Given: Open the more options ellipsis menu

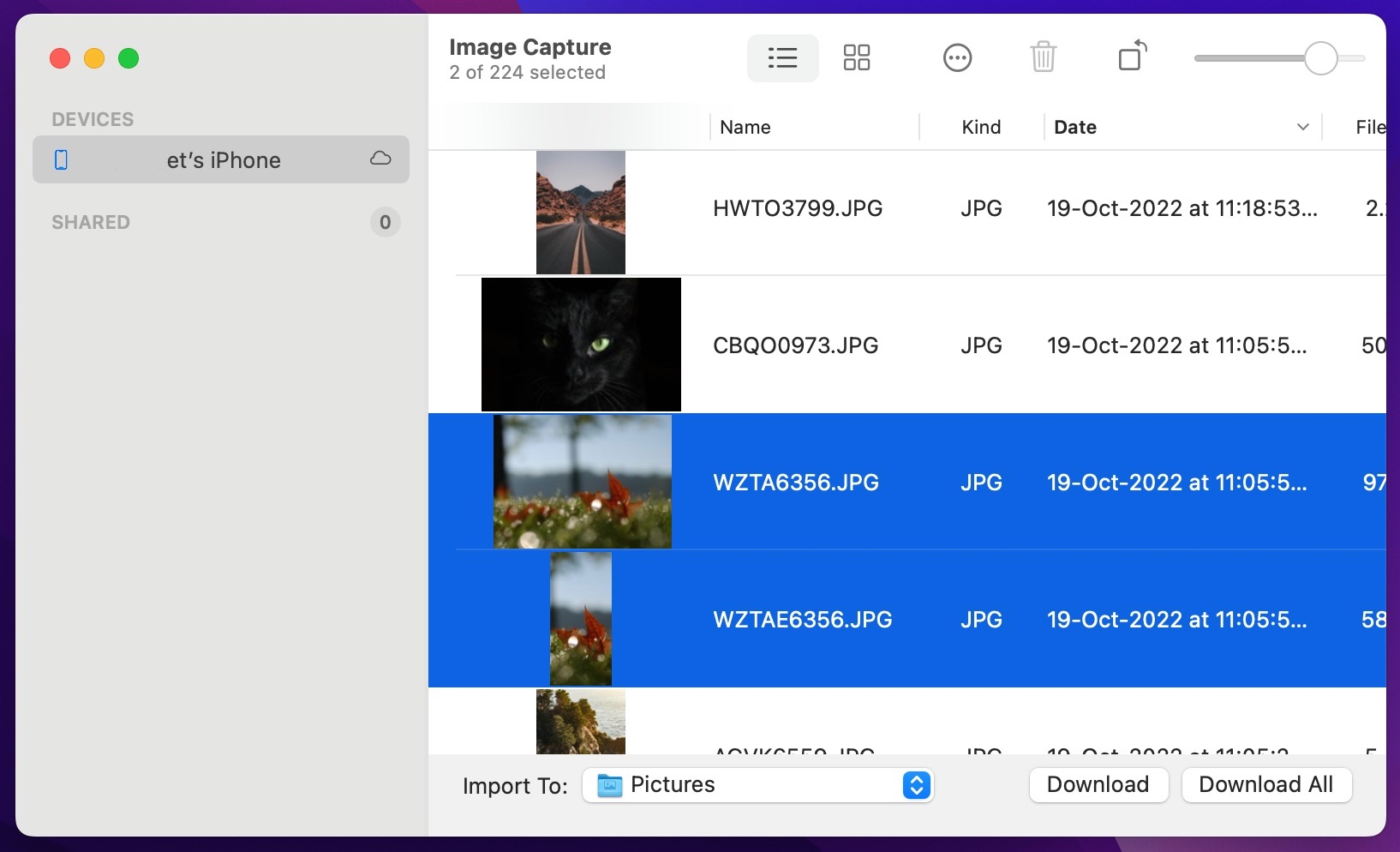Looking at the screenshot, I should (x=957, y=58).
